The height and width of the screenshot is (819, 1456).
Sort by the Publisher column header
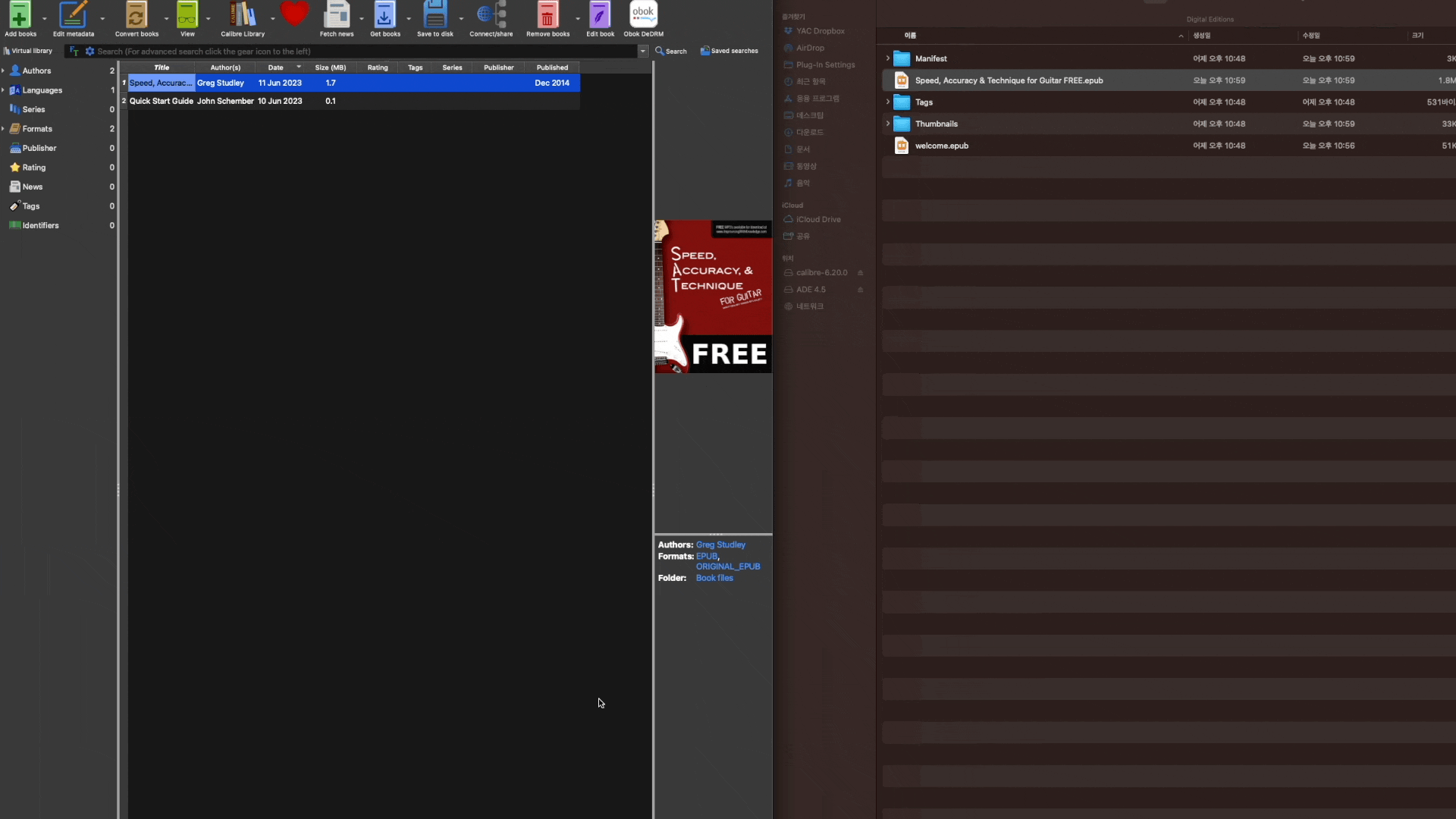[498, 67]
